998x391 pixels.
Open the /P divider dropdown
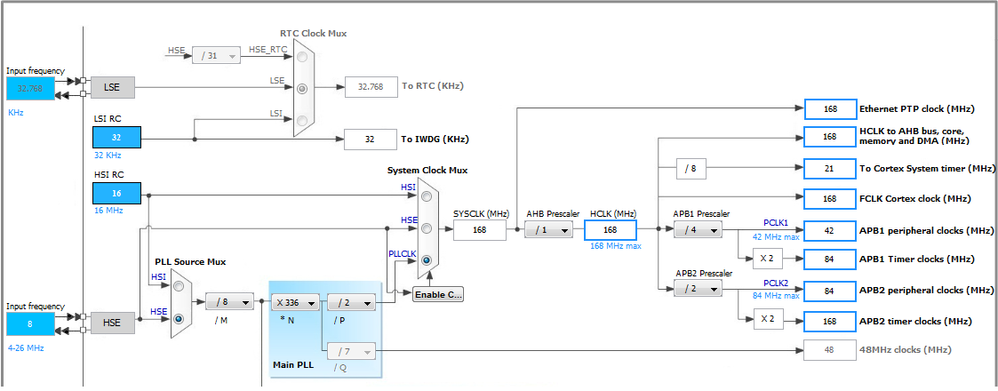(351, 302)
